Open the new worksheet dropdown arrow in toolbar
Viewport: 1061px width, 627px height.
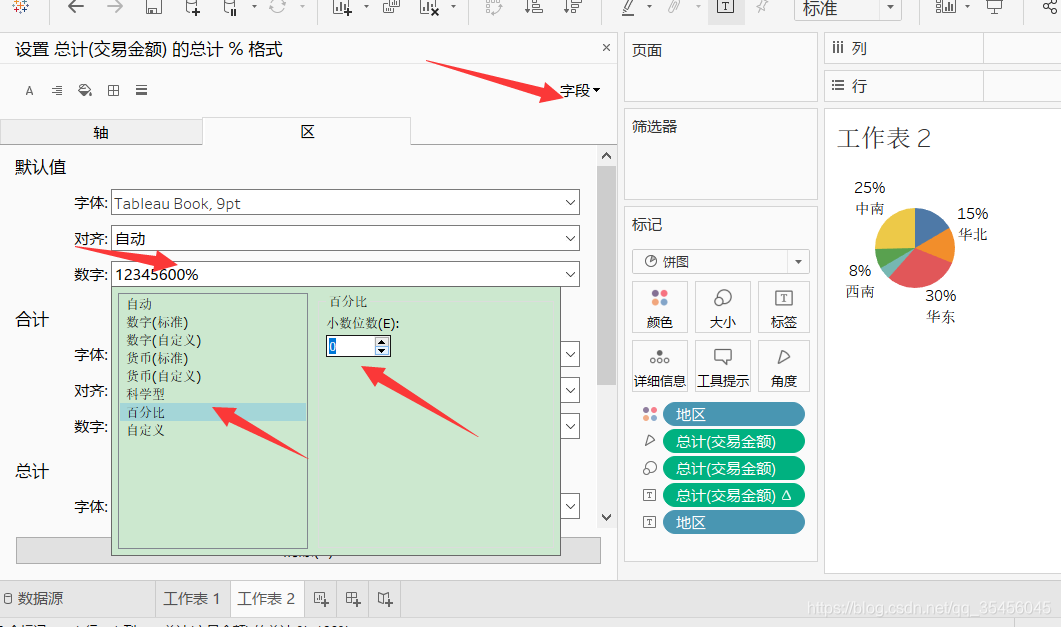click(x=366, y=7)
